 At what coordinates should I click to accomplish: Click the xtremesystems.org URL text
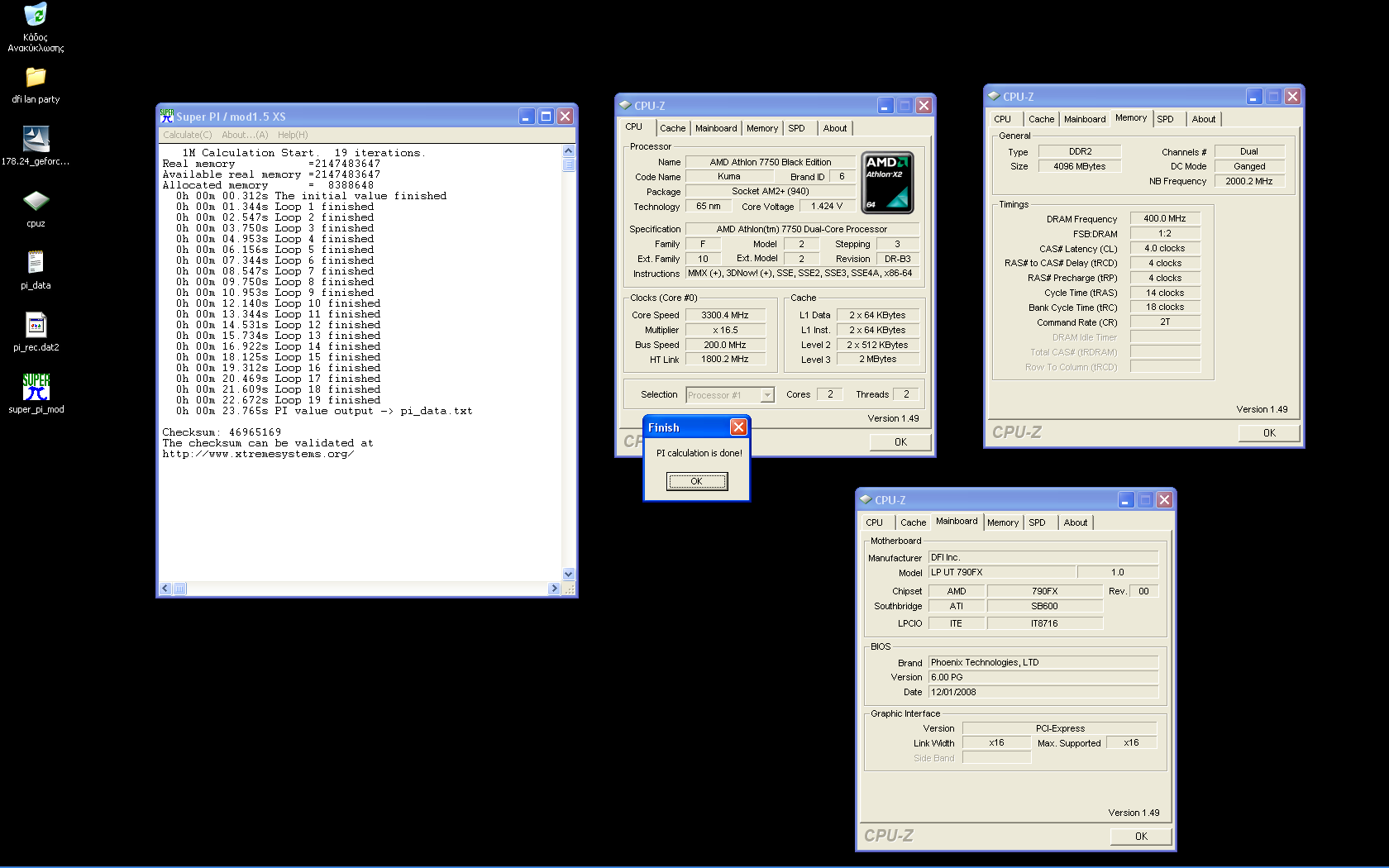pyautogui.click(x=258, y=454)
